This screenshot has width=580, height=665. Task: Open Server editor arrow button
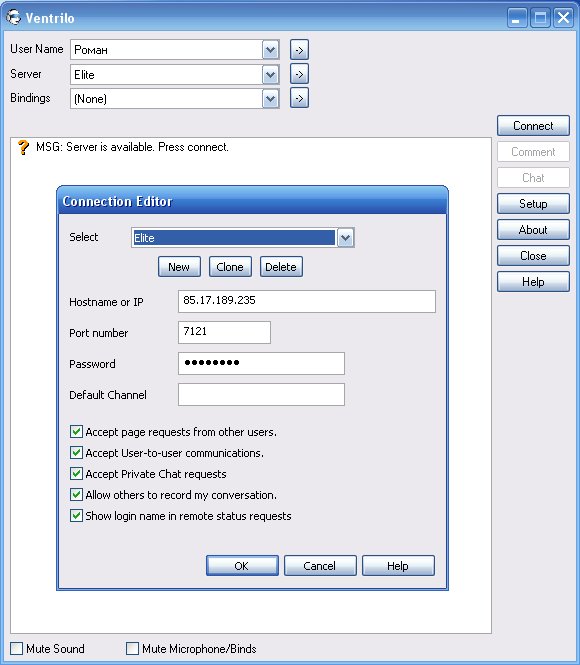[x=299, y=74]
